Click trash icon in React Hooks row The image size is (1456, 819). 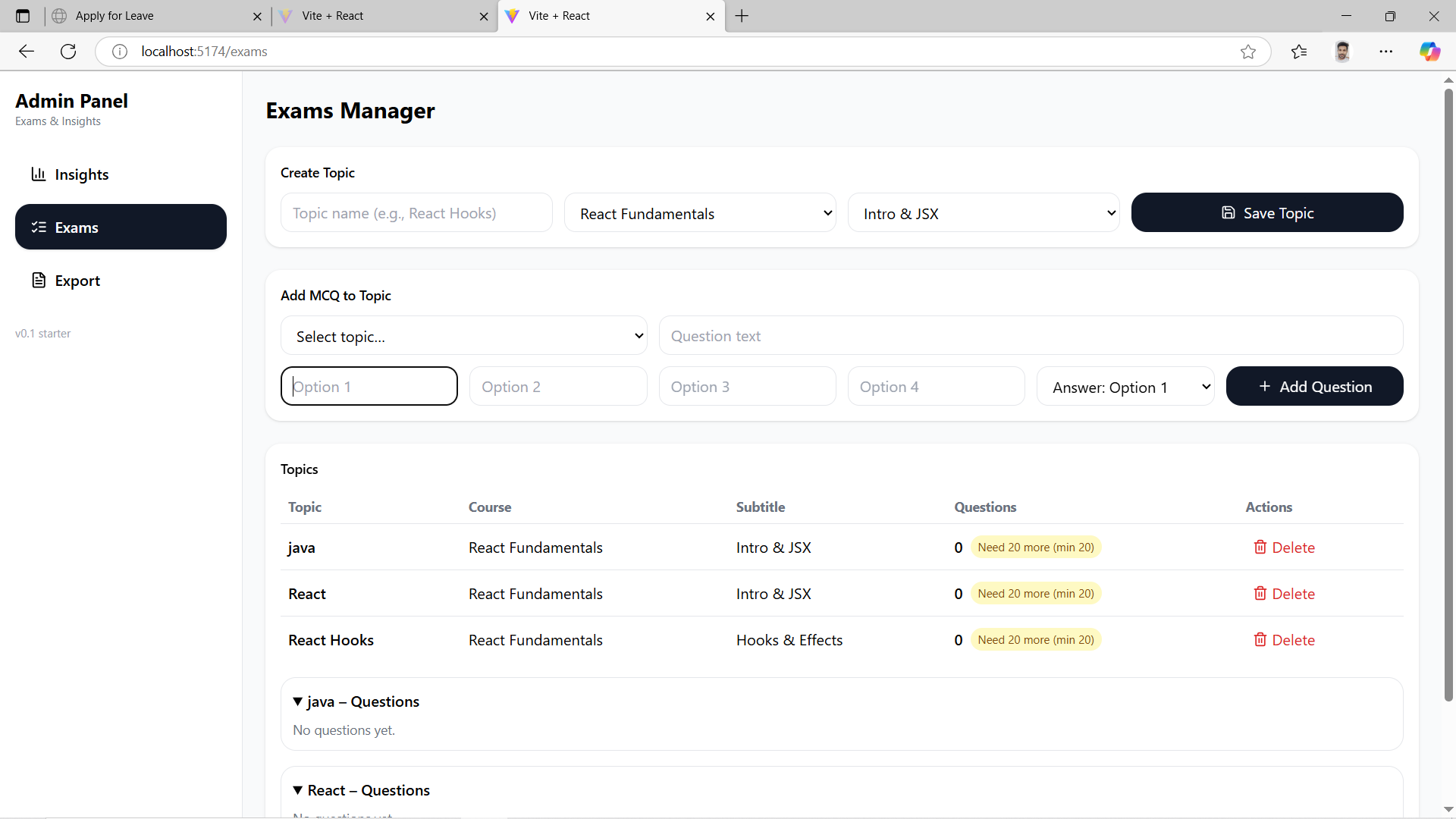(1260, 640)
